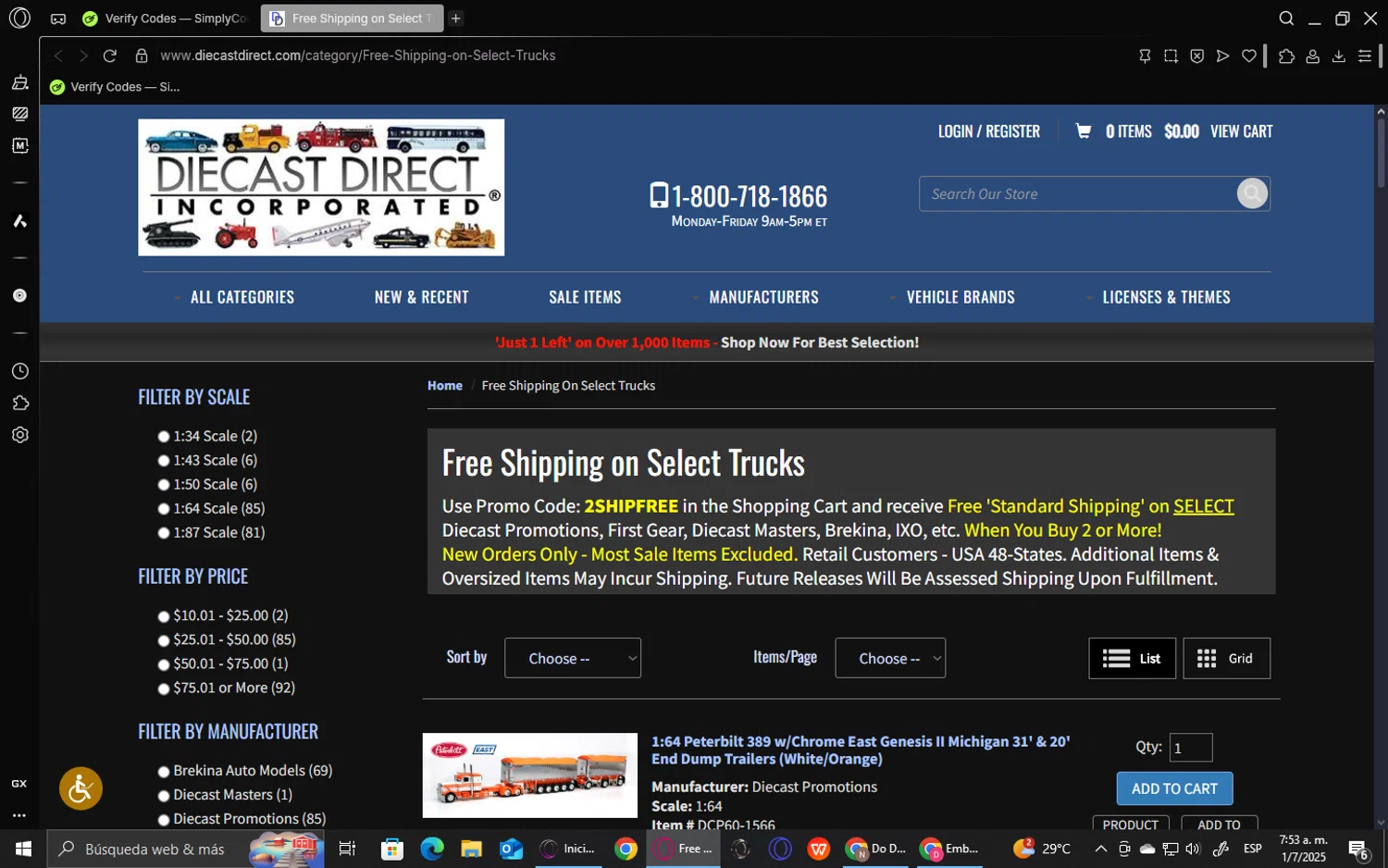This screenshot has width=1388, height=868.
Task: Open the Opera GX main menu logo
Action: (x=19, y=18)
